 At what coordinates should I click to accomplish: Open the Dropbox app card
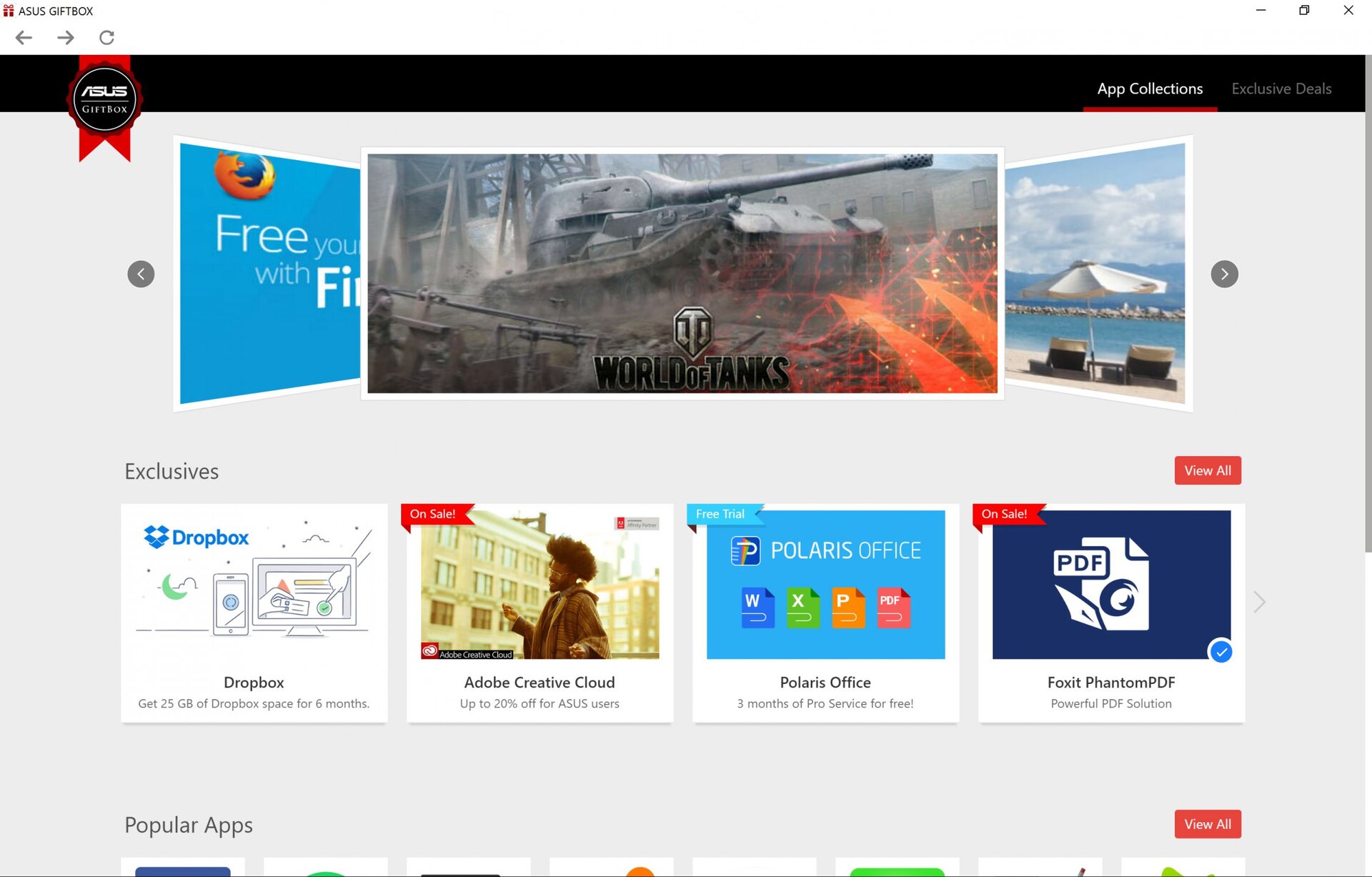254,613
